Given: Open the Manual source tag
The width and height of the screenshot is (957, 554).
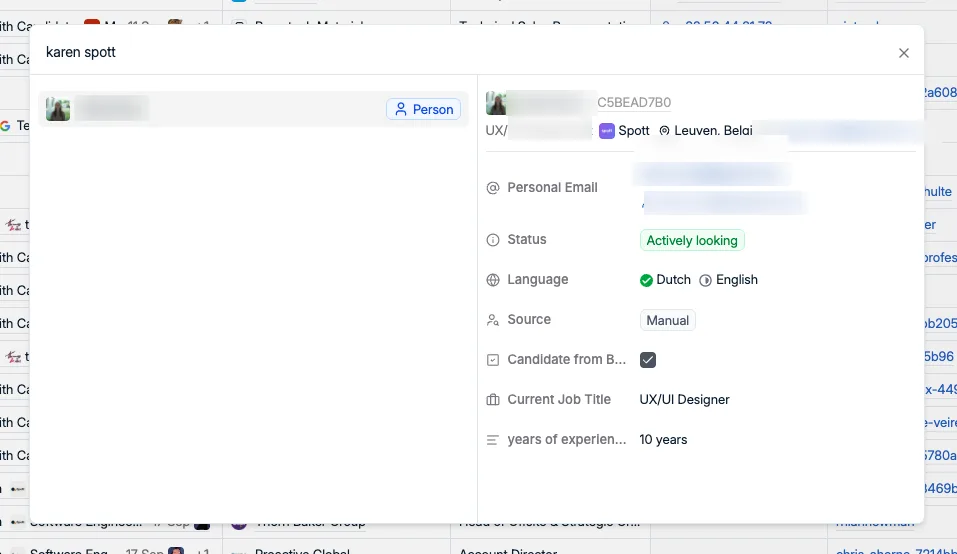Looking at the screenshot, I should tap(667, 320).
